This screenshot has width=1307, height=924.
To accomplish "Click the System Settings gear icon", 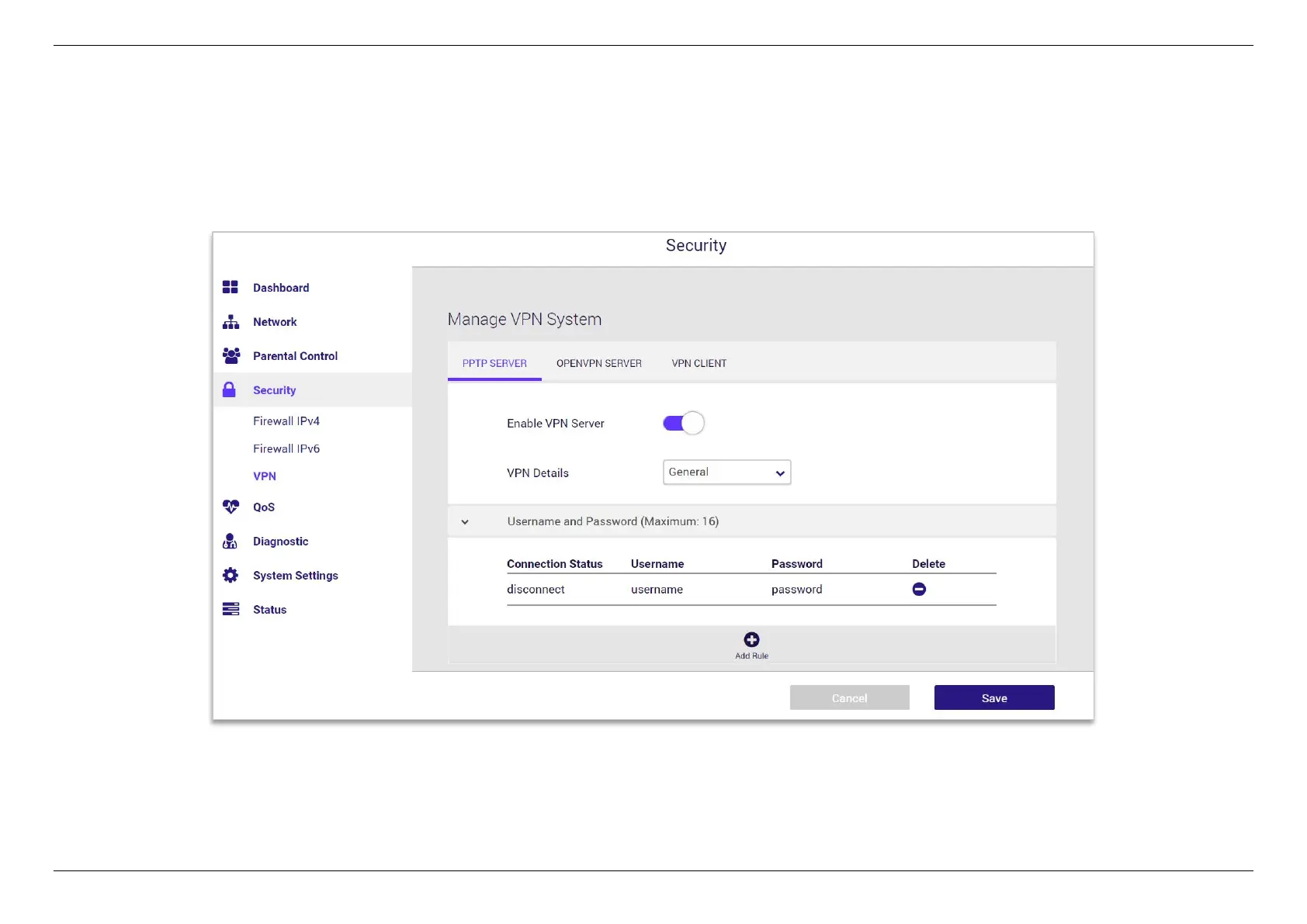I will click(x=231, y=575).
